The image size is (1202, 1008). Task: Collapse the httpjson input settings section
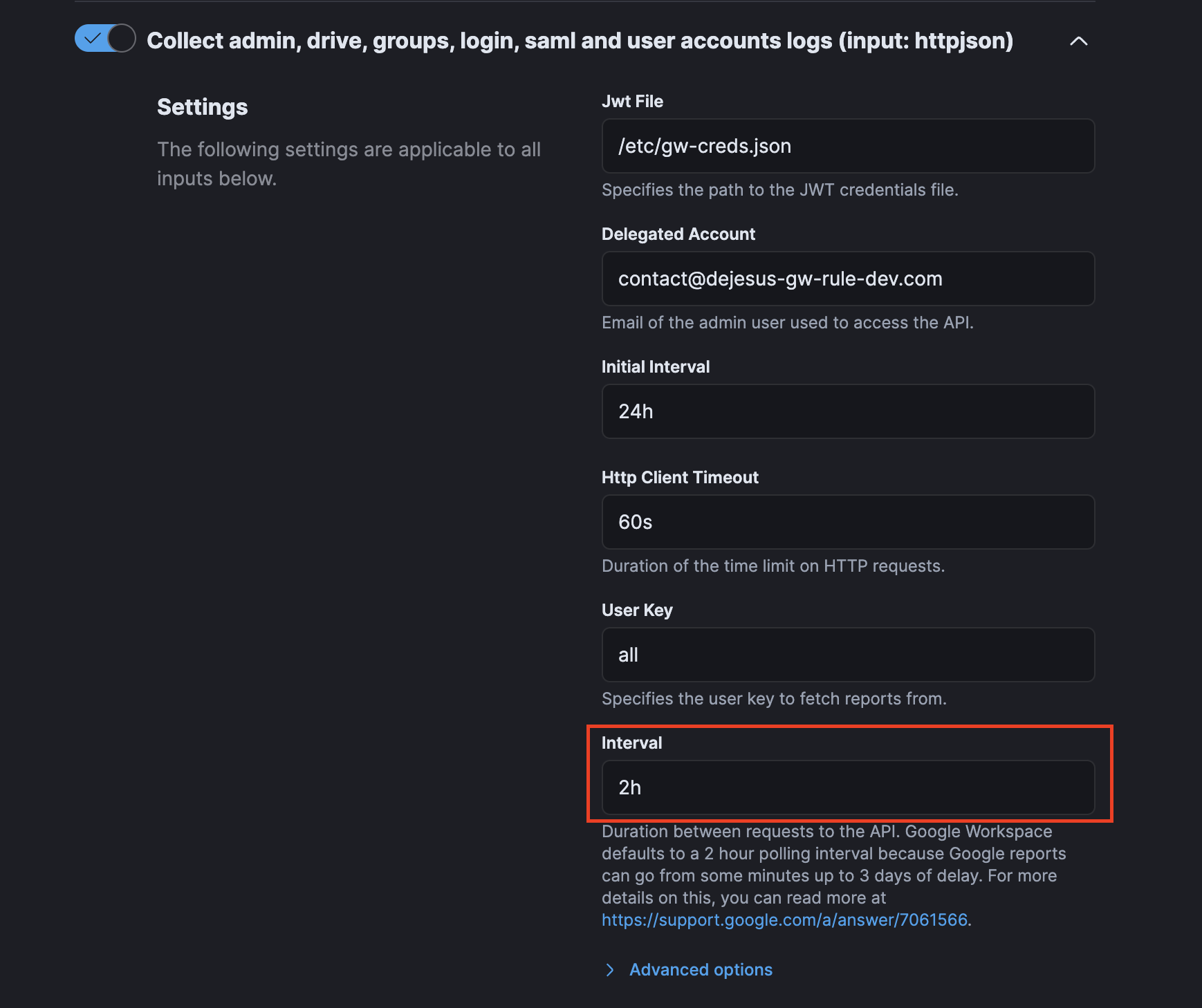pyautogui.click(x=1078, y=41)
